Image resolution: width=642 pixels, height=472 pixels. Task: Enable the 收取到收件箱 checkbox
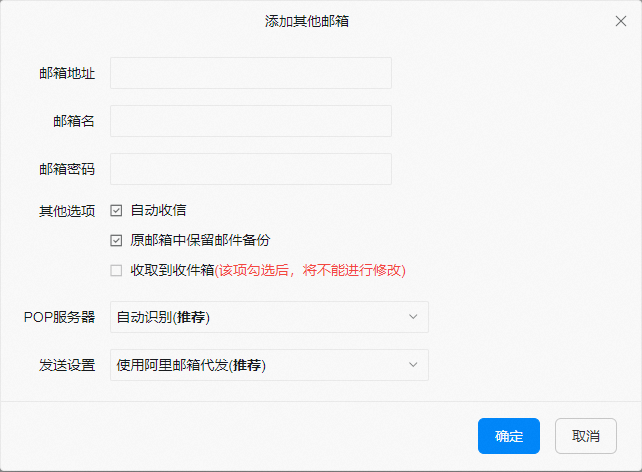tap(116, 270)
